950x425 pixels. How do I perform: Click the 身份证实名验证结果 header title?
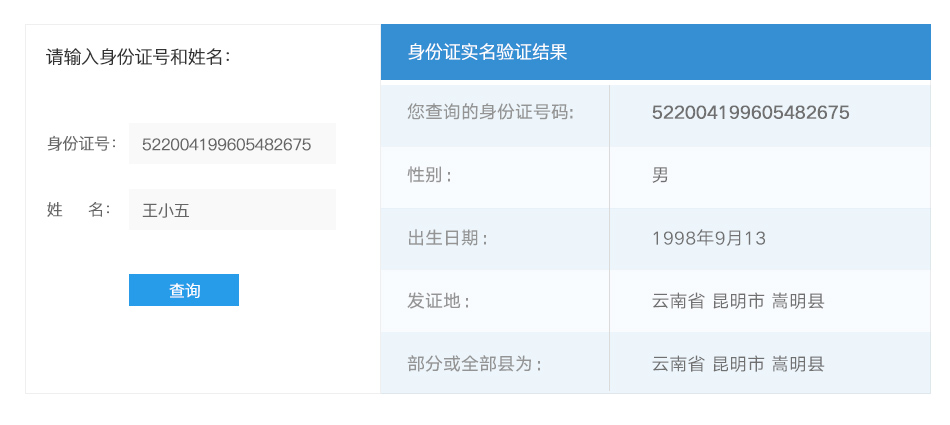487,52
